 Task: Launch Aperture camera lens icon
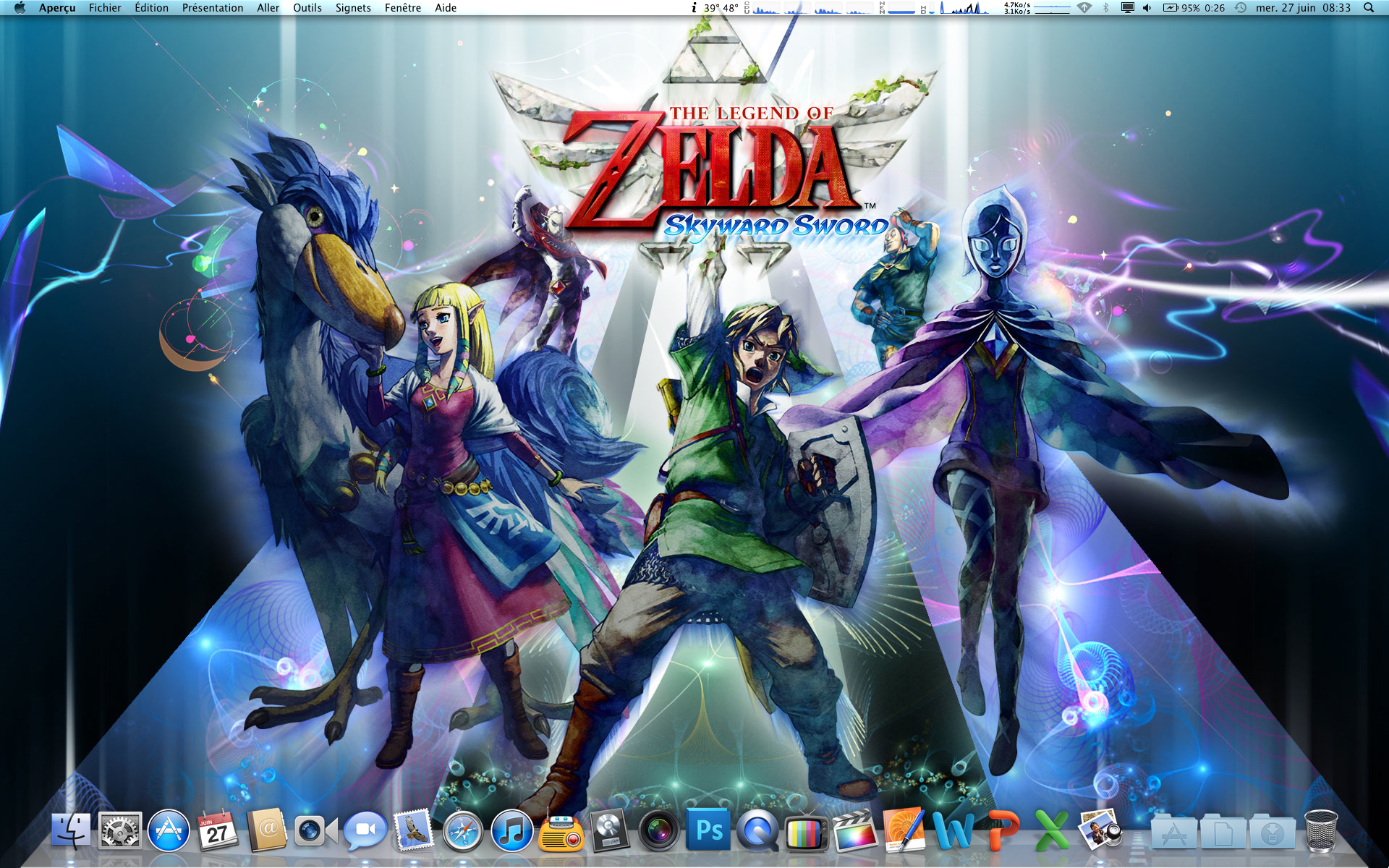pyautogui.click(x=659, y=830)
